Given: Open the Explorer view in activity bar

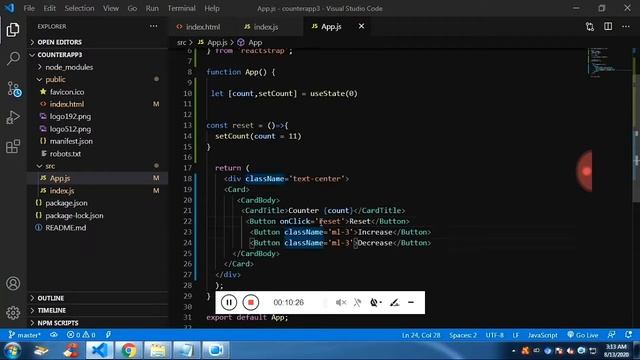Looking at the screenshot, I should (13, 30).
